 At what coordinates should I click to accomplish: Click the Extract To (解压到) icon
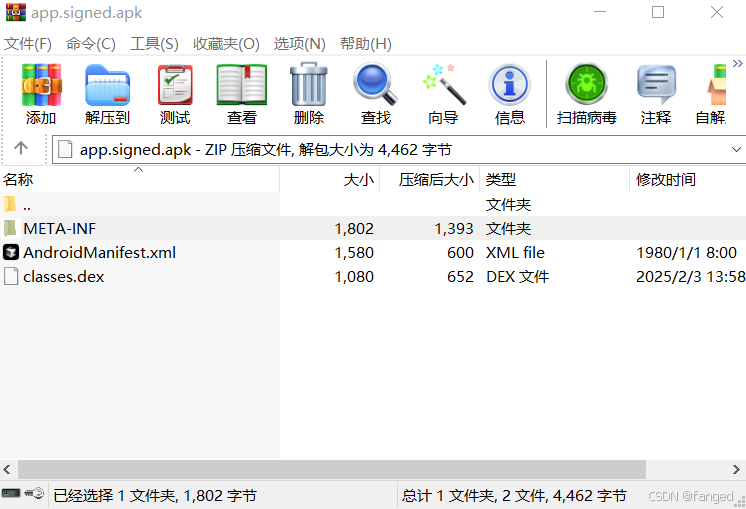pyautogui.click(x=108, y=85)
